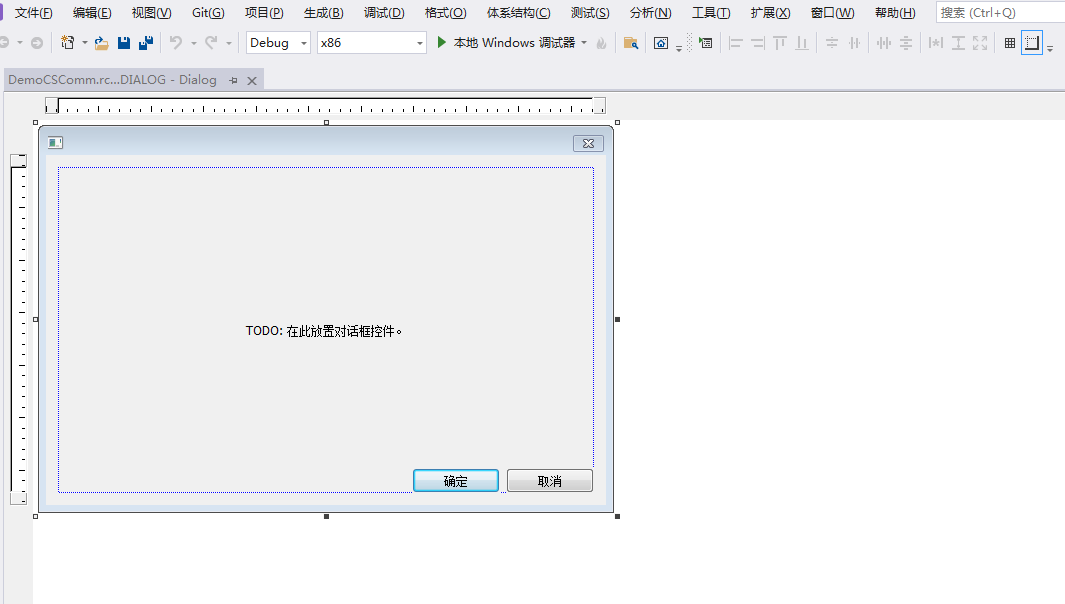Select the Align Tops toolbar icon
This screenshot has height=604, width=1065.
tap(782, 43)
